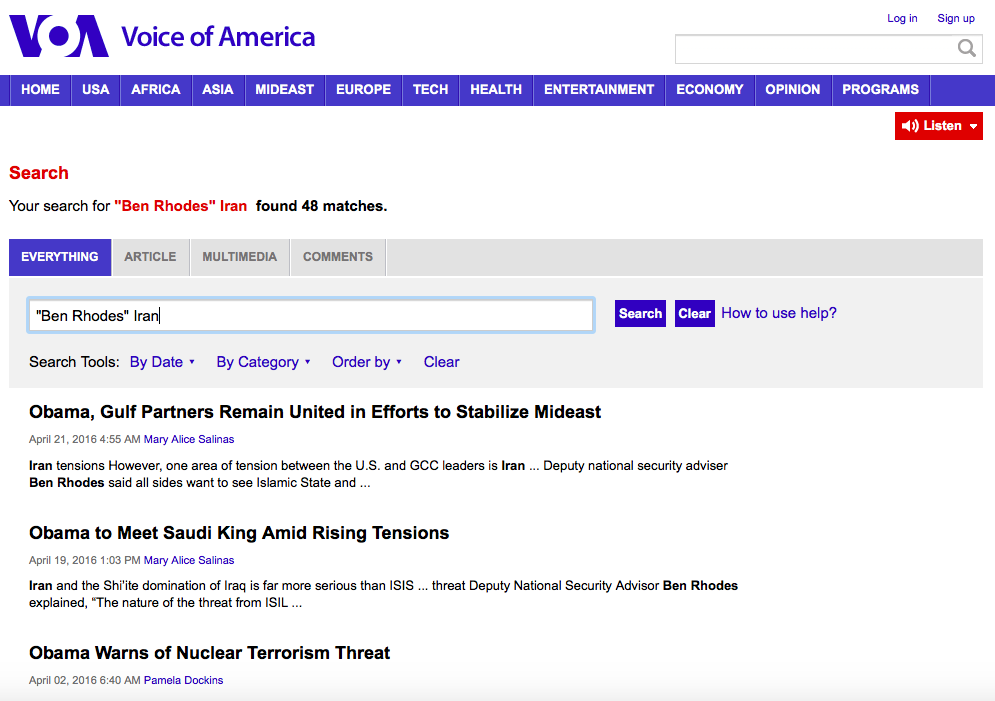Click the date April 02, 2016 6:40 AM

84,680
